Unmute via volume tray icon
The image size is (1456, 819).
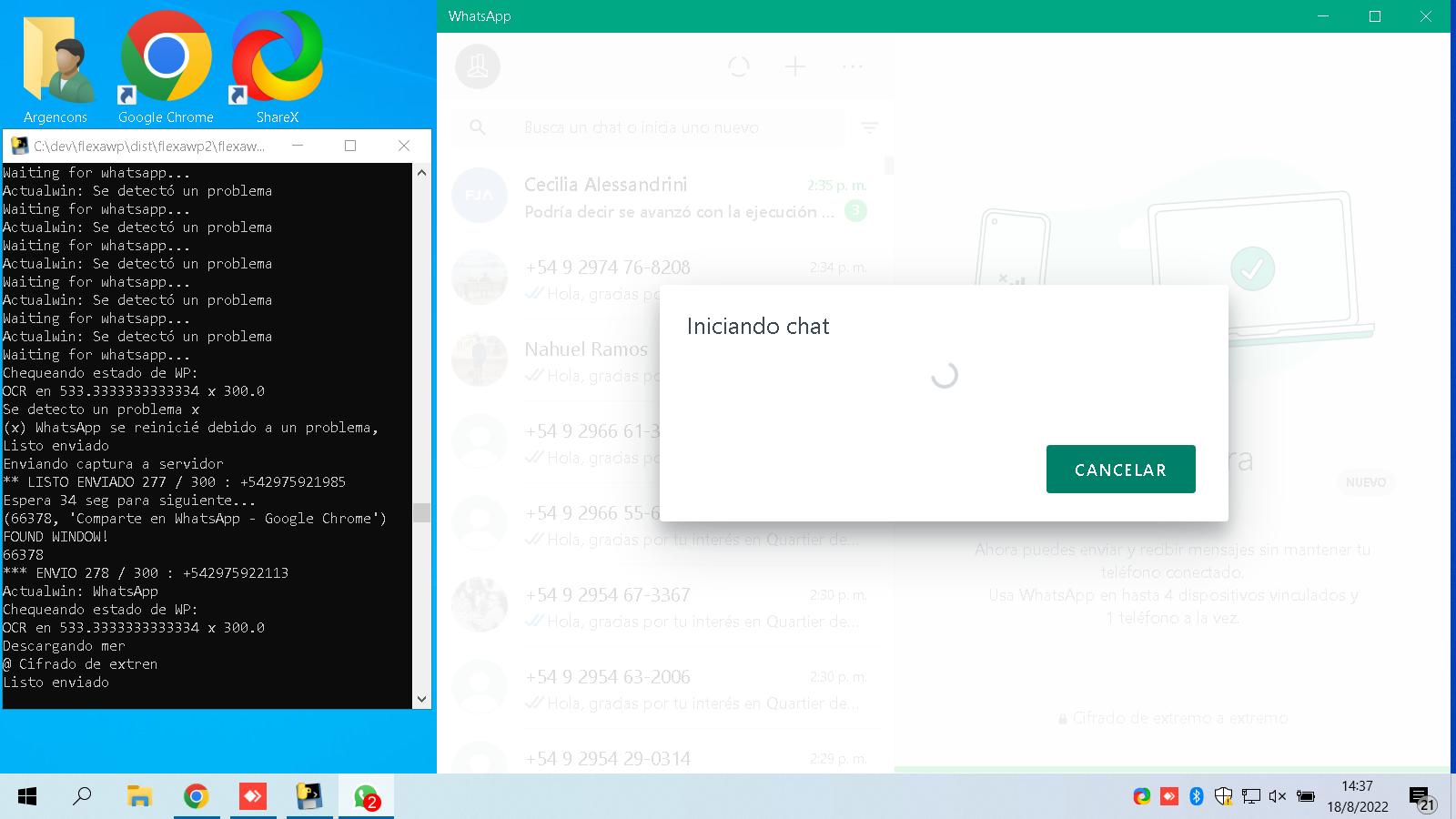tap(1278, 797)
